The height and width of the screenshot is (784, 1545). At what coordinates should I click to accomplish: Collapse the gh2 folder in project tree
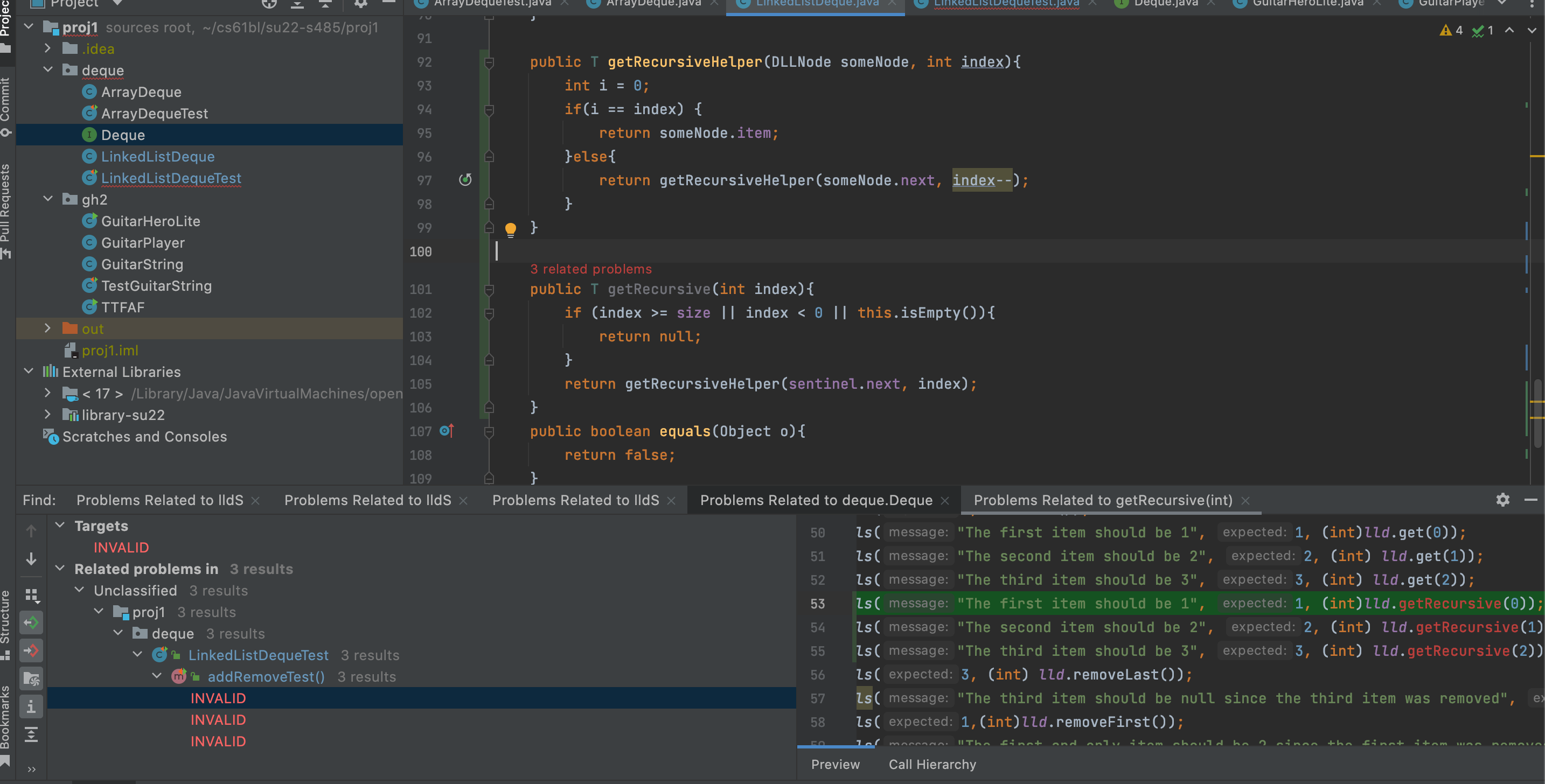point(48,199)
